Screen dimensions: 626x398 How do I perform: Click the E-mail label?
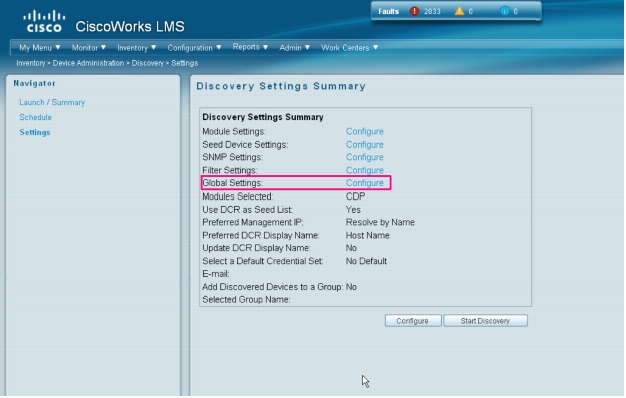coord(216,274)
